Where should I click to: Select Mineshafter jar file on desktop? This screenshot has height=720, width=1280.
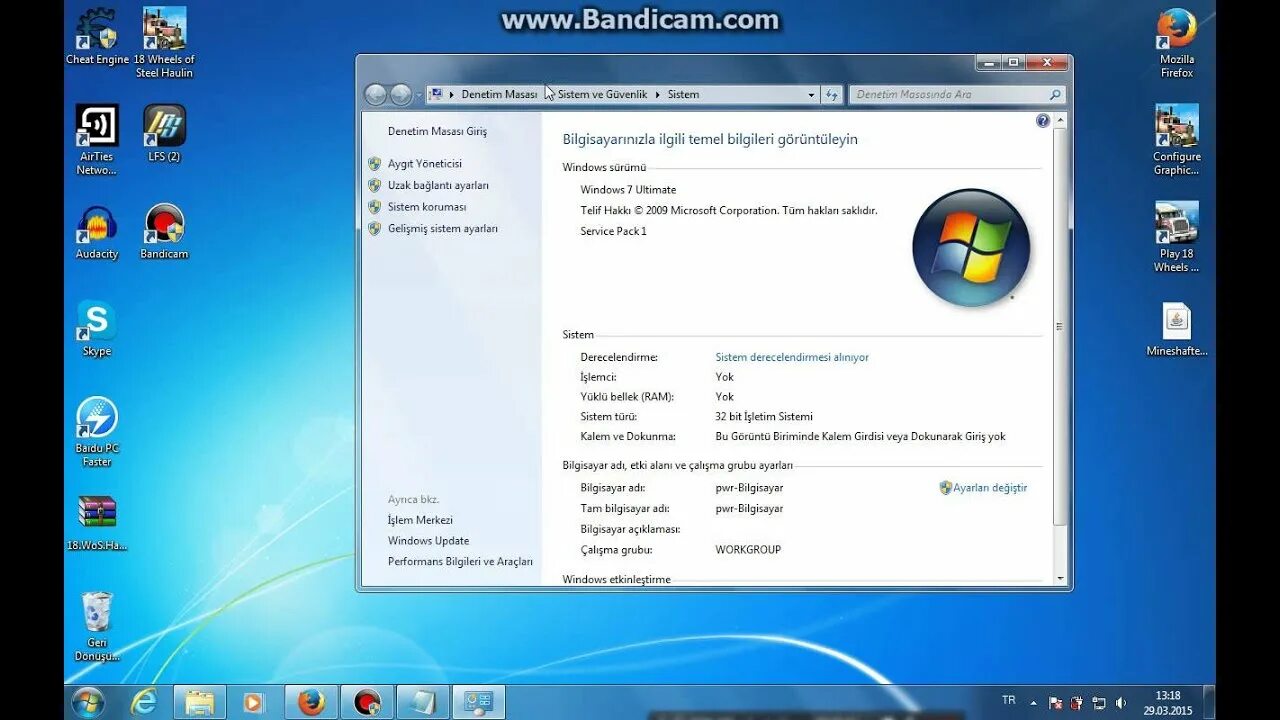tap(1177, 329)
